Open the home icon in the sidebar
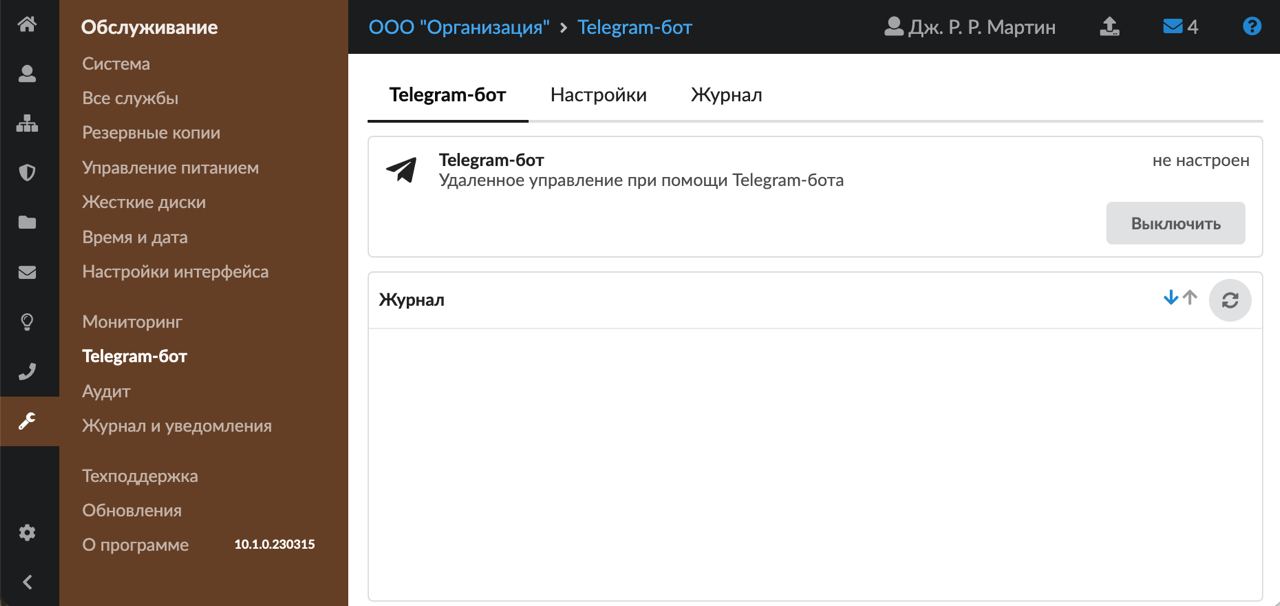This screenshot has height=606, width=1280. point(27,23)
